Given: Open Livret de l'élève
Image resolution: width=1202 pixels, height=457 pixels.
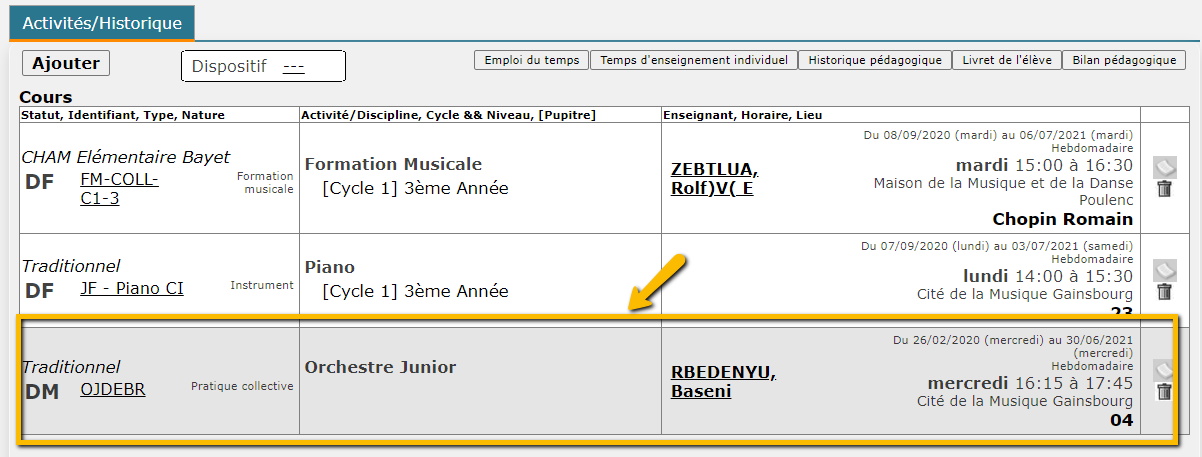Looking at the screenshot, I should pyautogui.click(x=1006, y=60).
